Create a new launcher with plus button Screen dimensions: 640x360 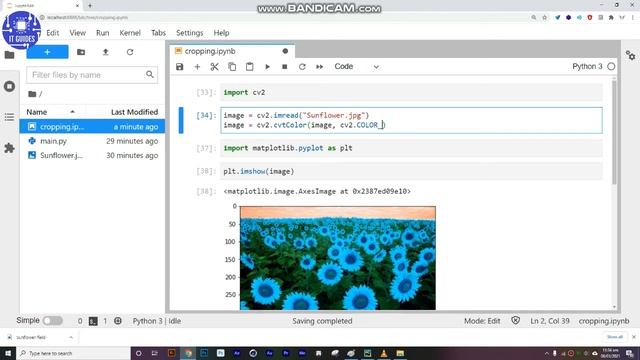(x=47, y=52)
